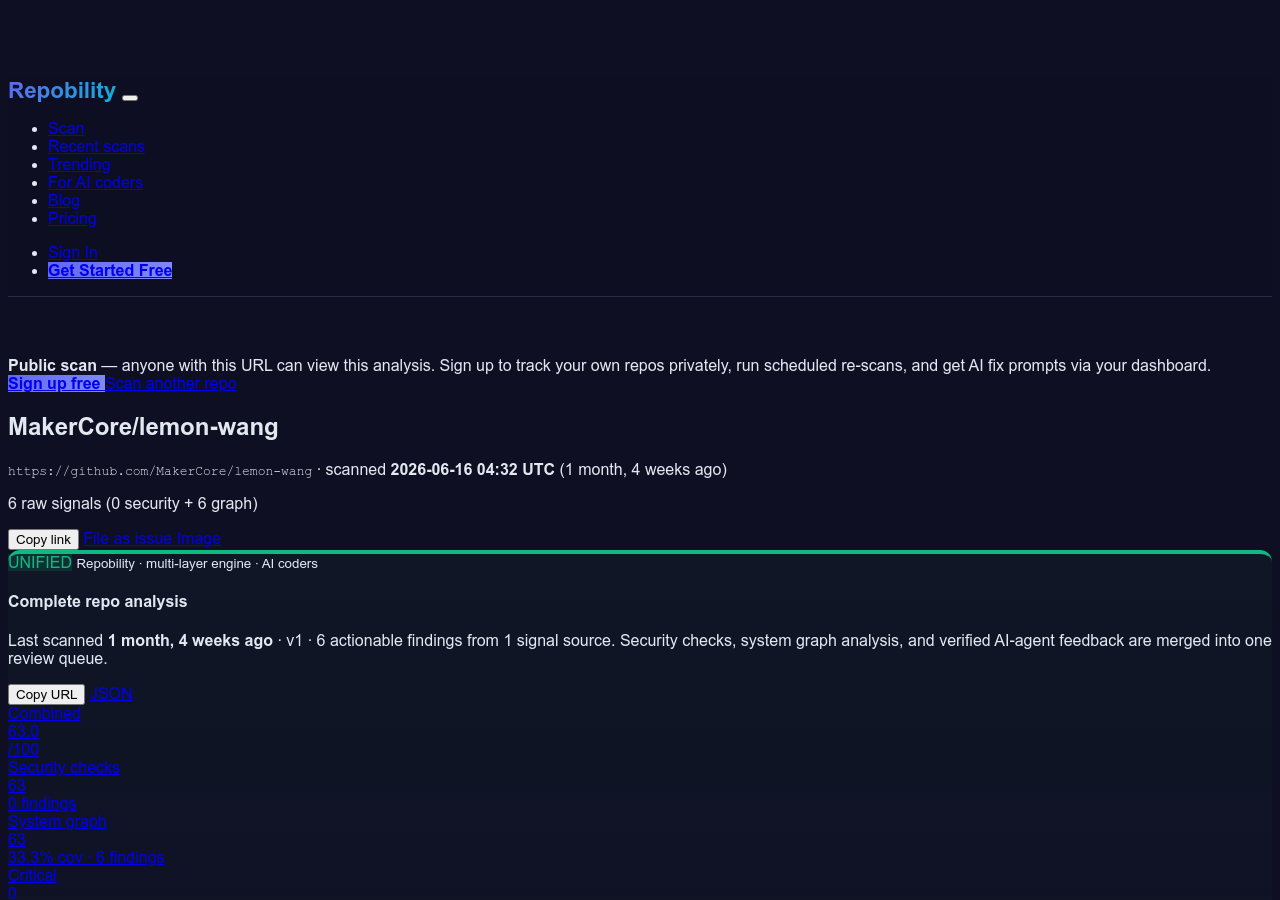Click the Copy link button

click(43, 539)
